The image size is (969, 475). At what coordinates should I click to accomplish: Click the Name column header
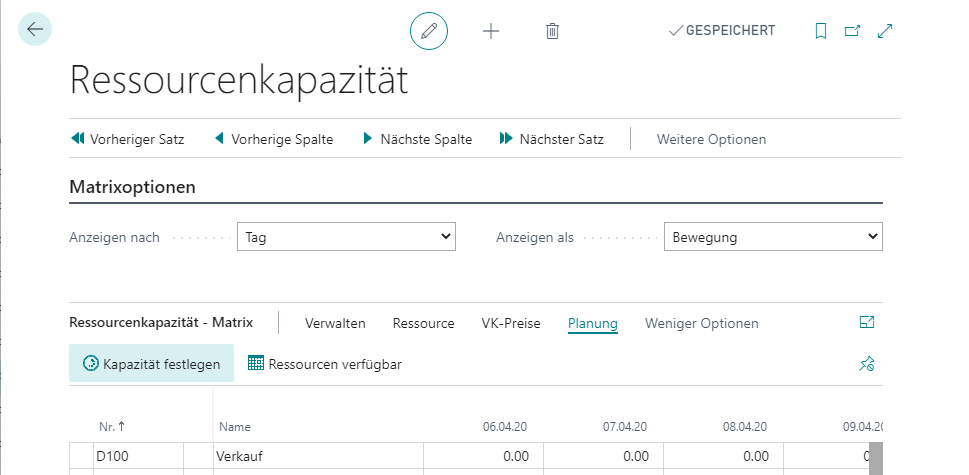coord(235,427)
